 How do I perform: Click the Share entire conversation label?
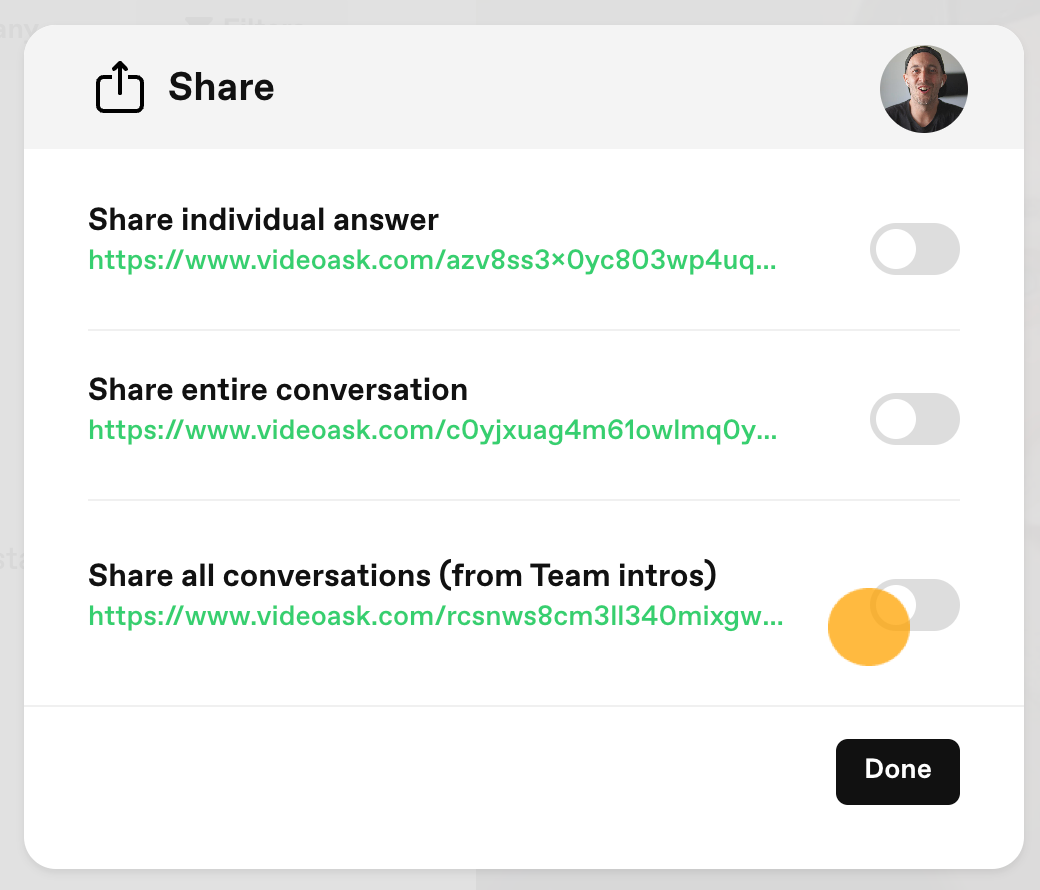click(x=278, y=389)
